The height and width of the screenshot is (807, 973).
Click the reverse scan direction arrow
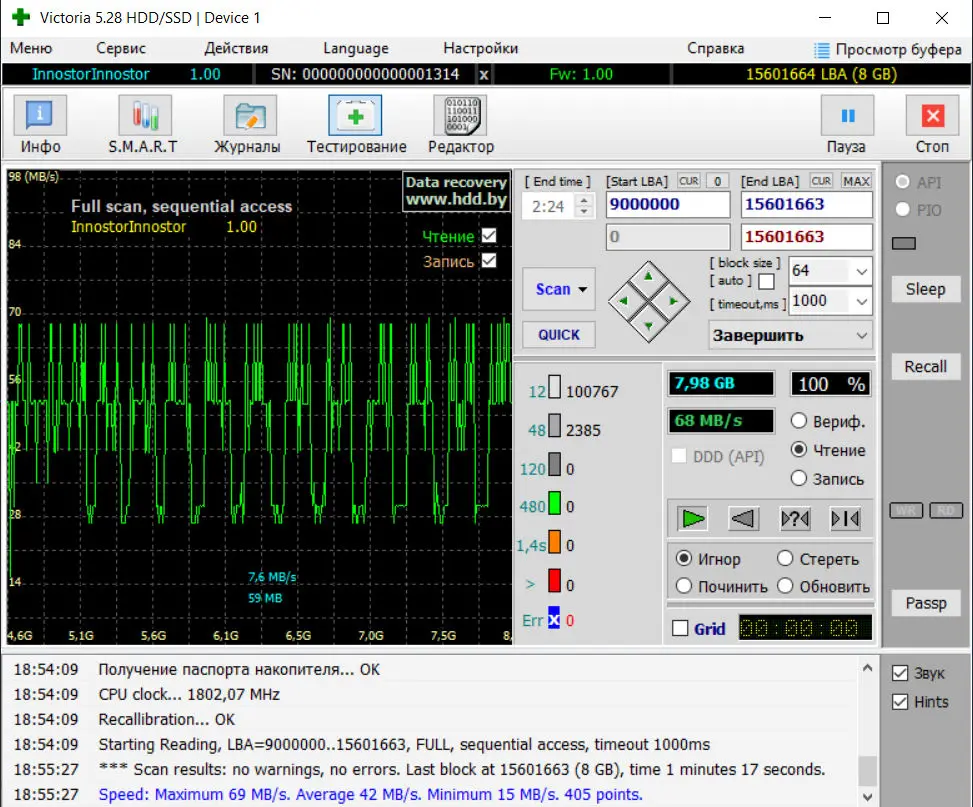[x=743, y=518]
